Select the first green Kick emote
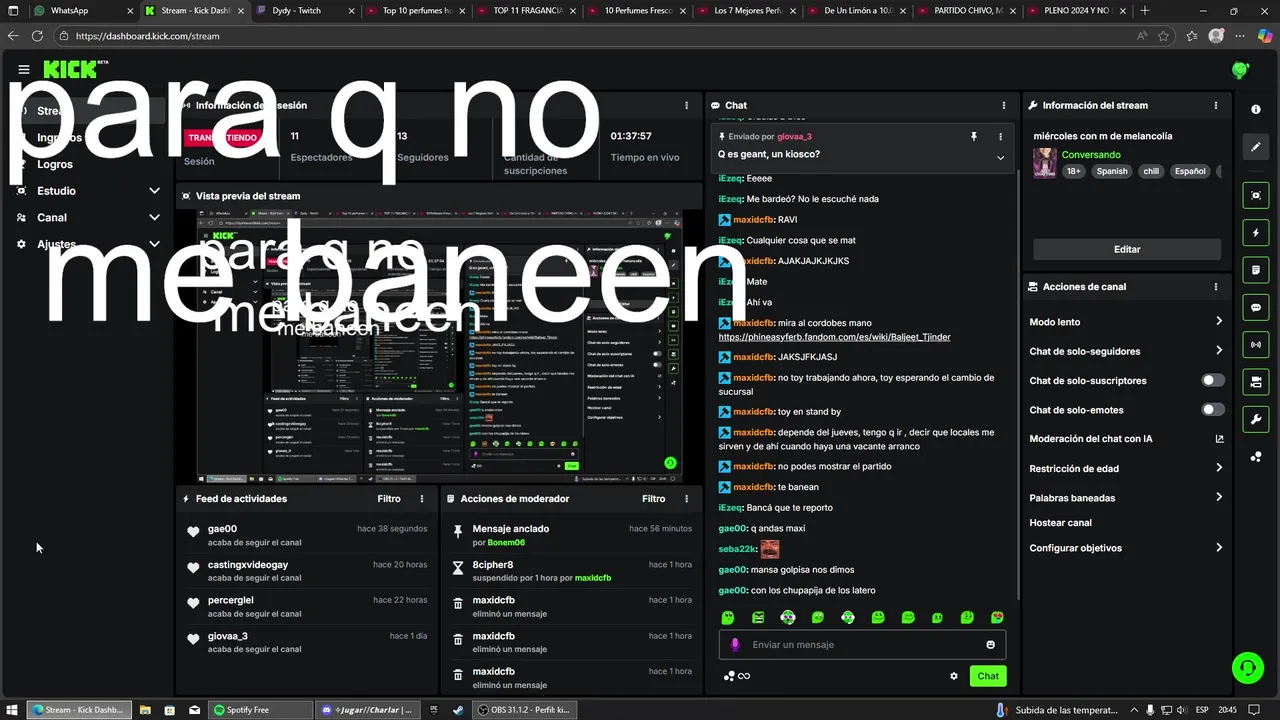Screen dimensions: 1280x720 [x=728, y=617]
